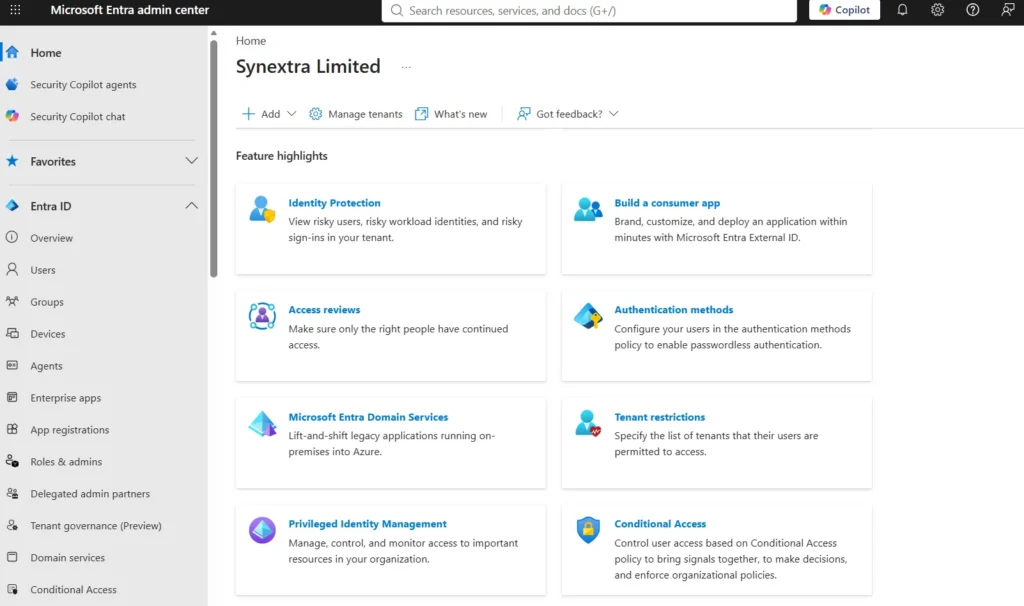1024x606 pixels.
Task: Click the Authentication methods card icon
Action: click(588, 316)
